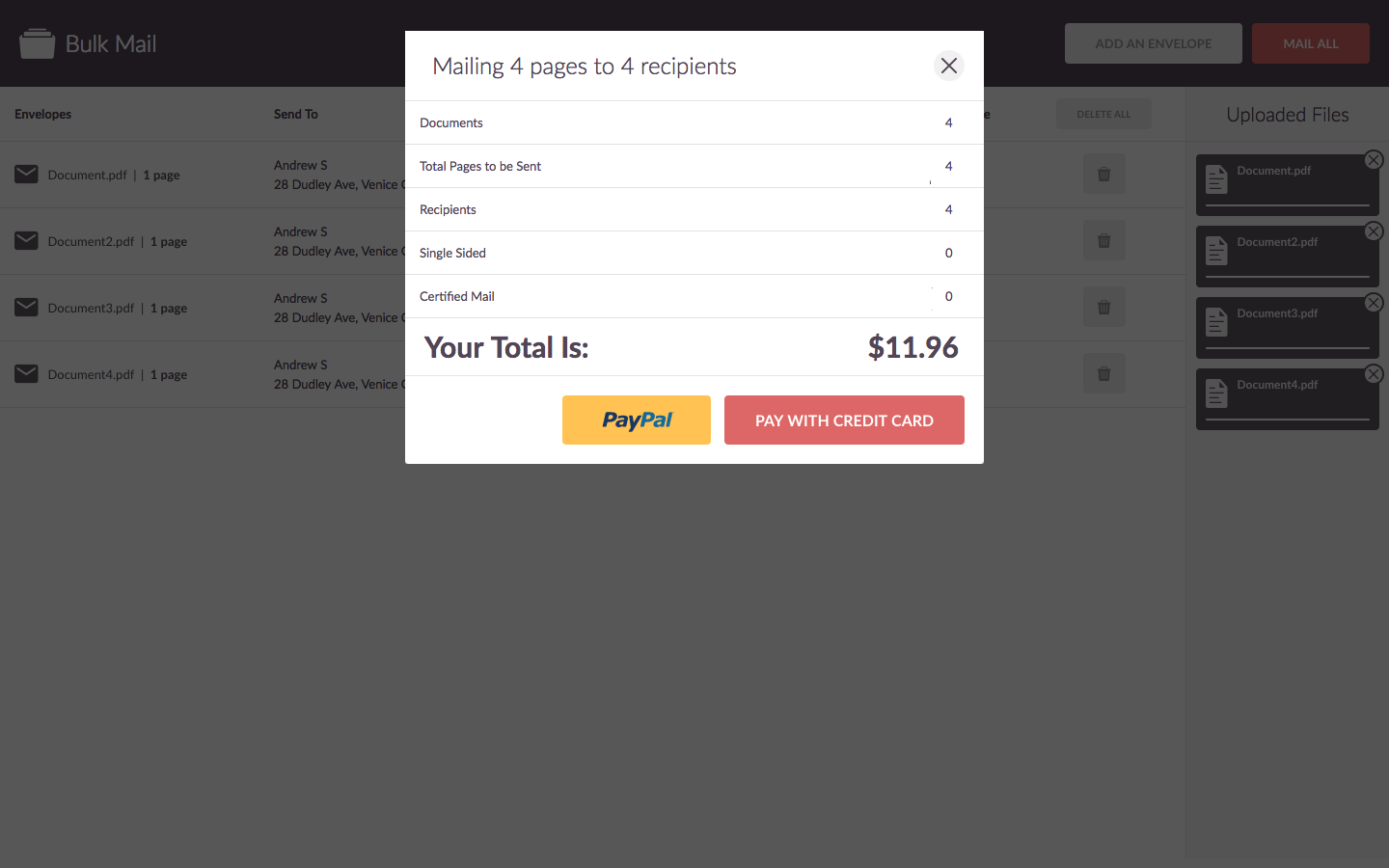This screenshot has width=1389, height=868.
Task: Delete the Document4.pdf envelope via trash icon
Action: point(1103,374)
